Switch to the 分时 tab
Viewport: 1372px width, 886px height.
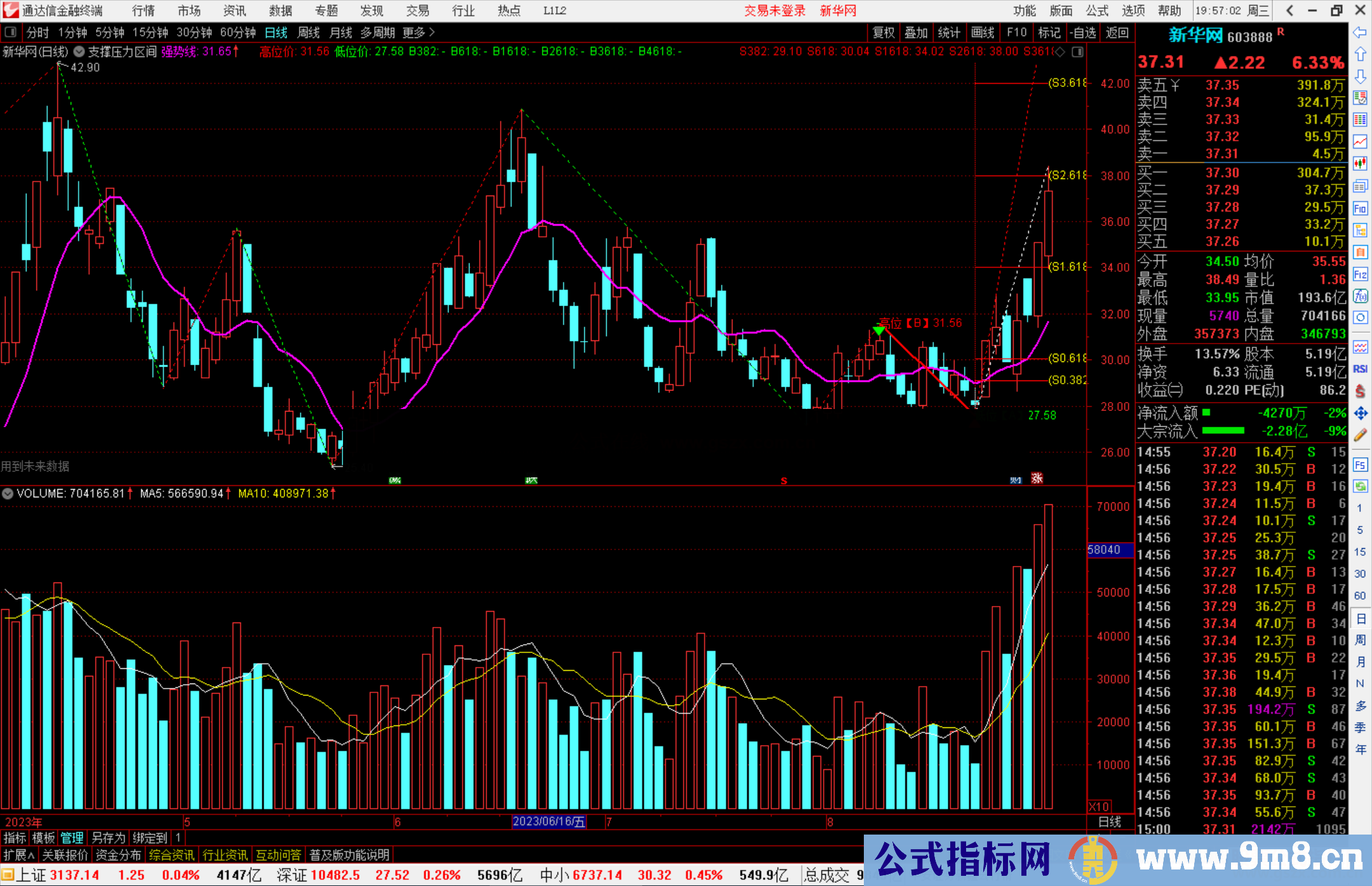37,32
